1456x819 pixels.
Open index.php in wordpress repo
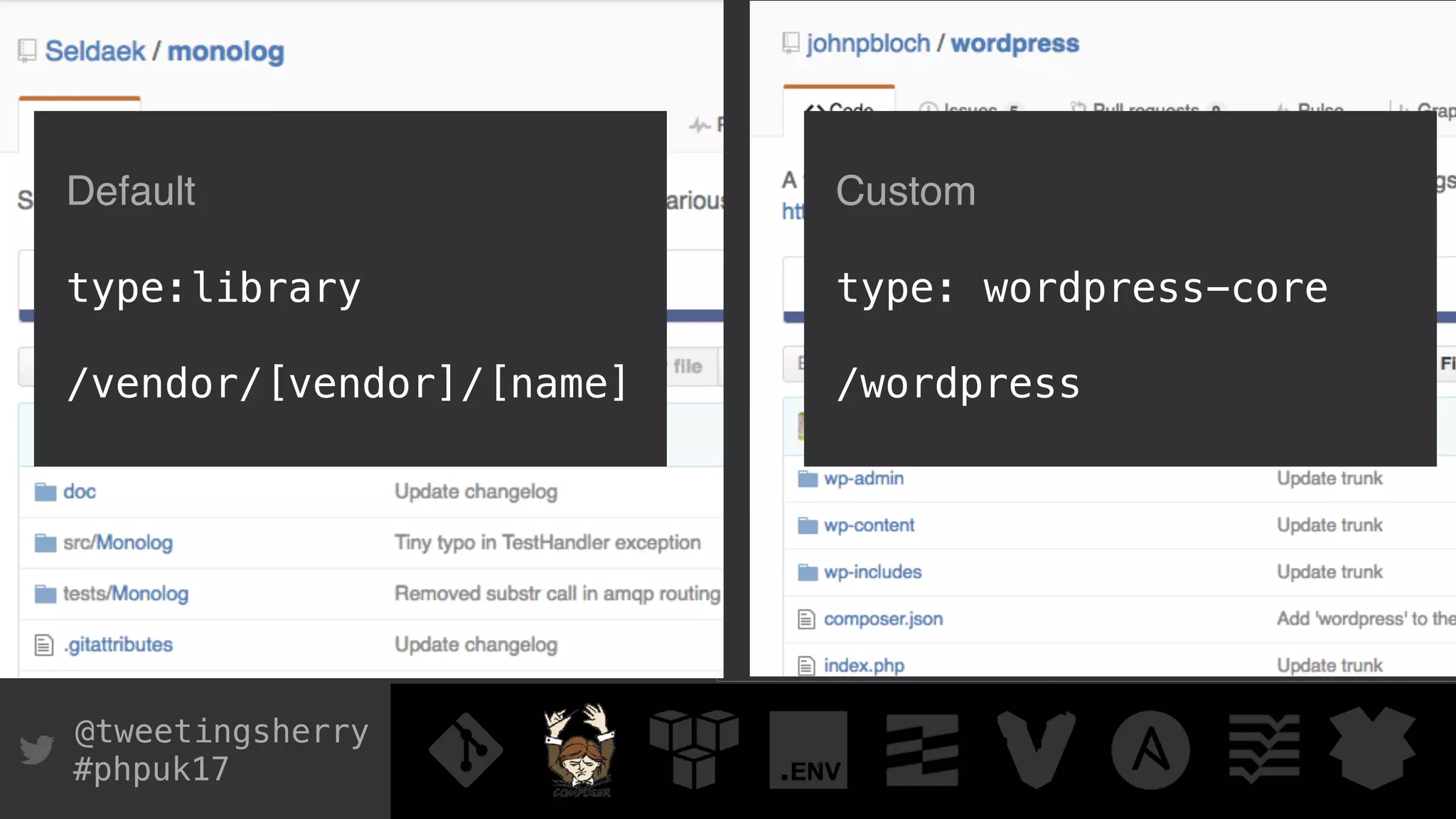[x=864, y=666]
